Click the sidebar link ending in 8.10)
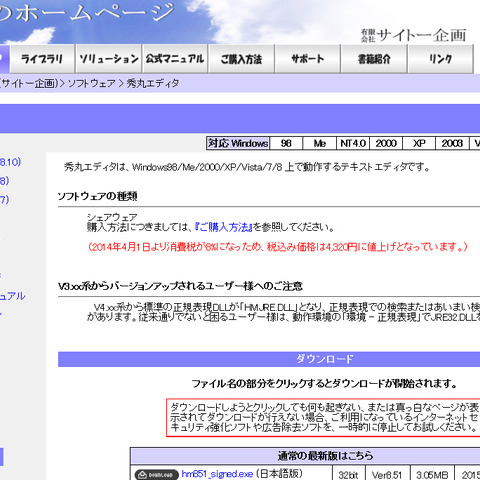This screenshot has height=480, width=480. tap(10, 162)
